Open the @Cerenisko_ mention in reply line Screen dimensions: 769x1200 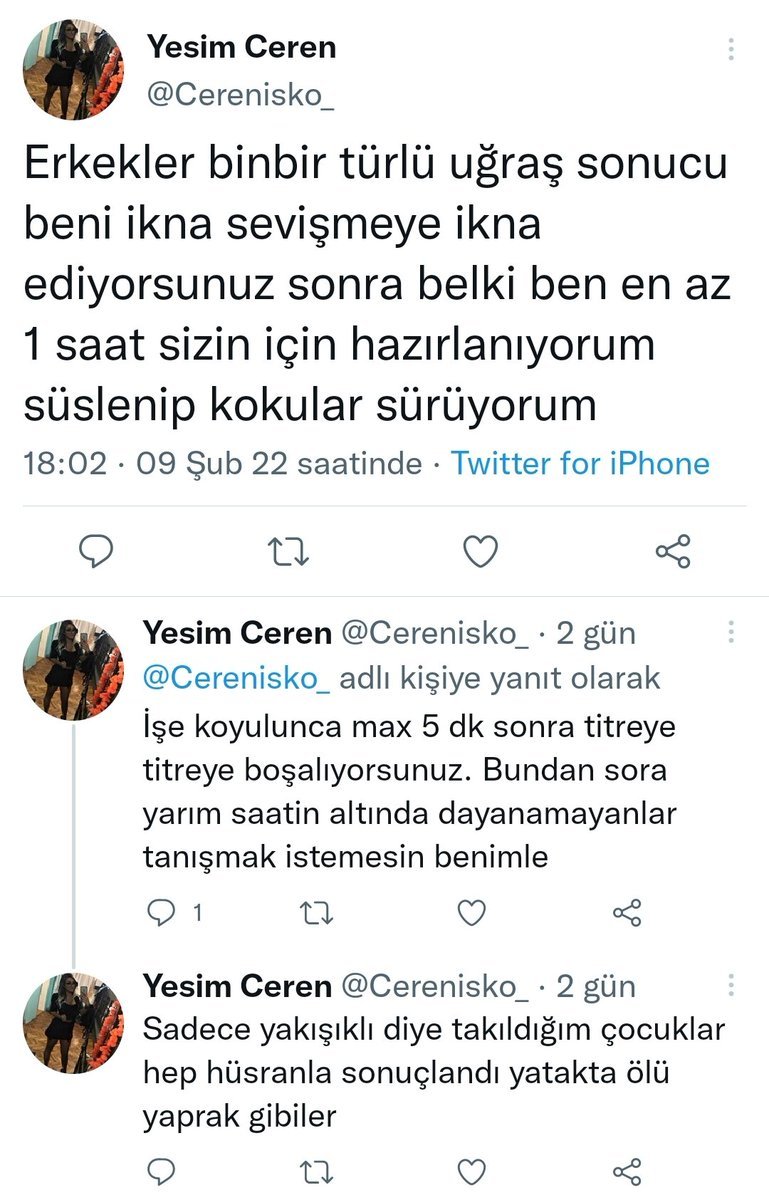pyautogui.click(x=236, y=678)
